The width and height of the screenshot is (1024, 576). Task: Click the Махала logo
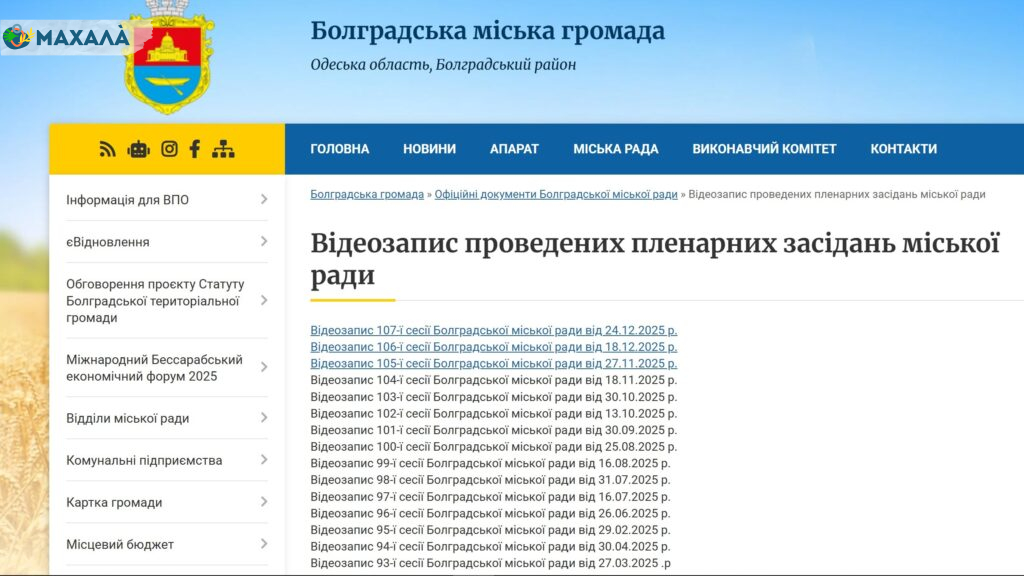66,38
